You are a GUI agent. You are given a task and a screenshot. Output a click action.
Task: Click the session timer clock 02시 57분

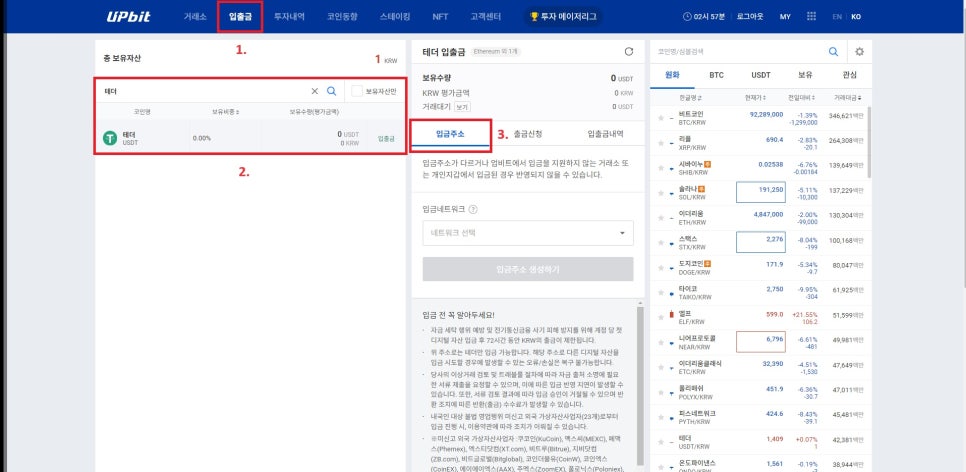pyautogui.click(x=704, y=17)
